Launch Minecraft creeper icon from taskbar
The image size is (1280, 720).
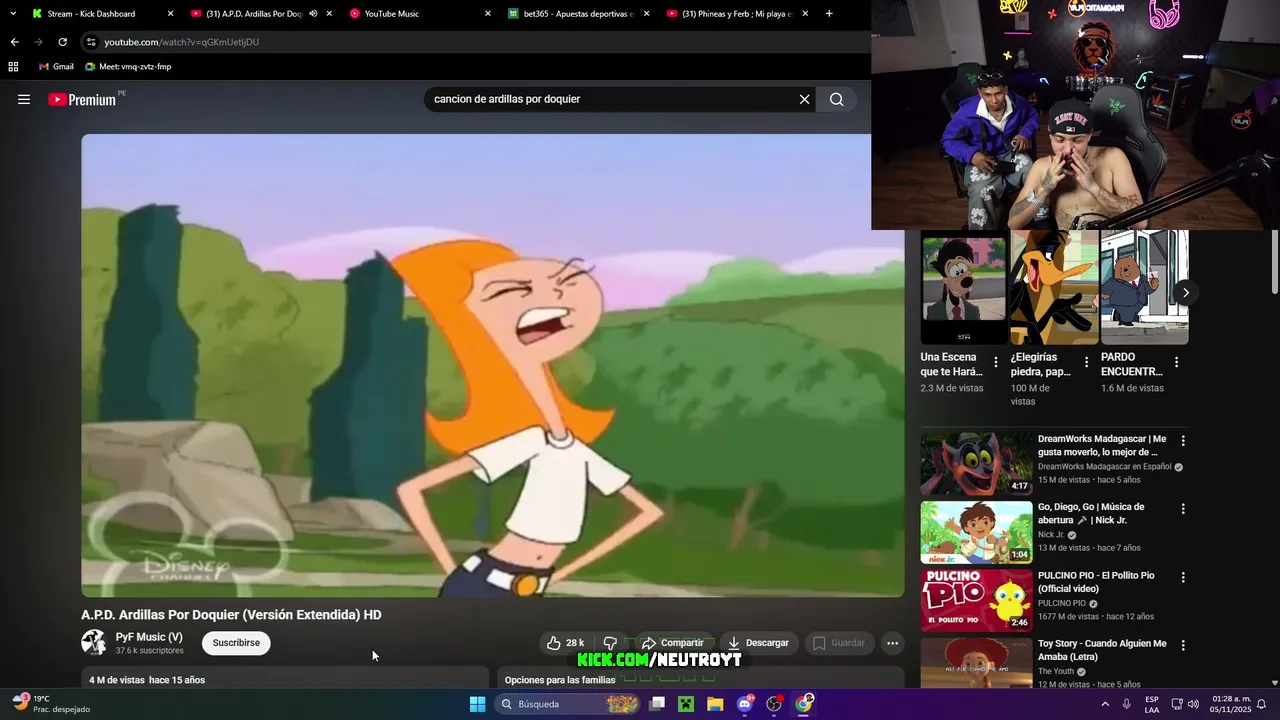coord(686,704)
